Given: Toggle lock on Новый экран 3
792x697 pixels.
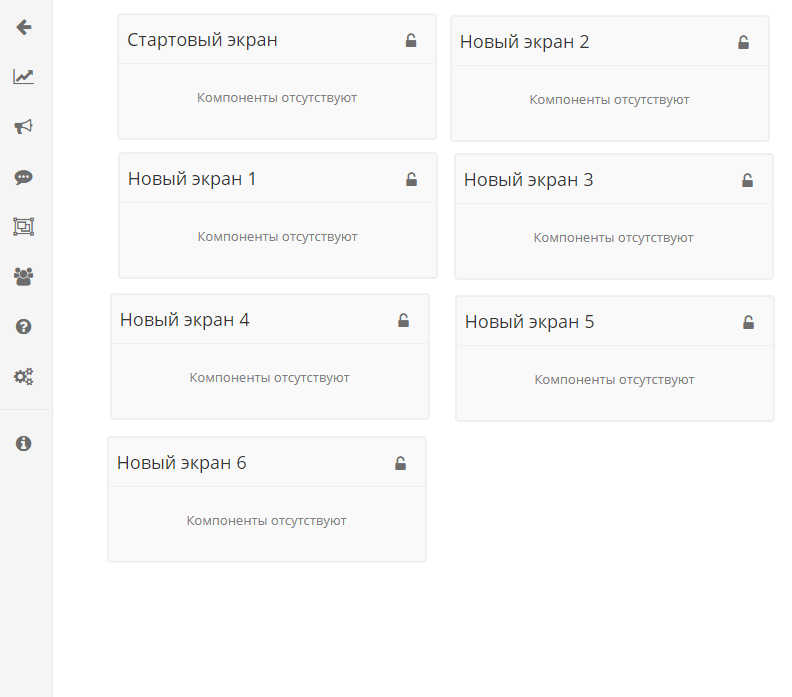Looking at the screenshot, I should (x=748, y=180).
